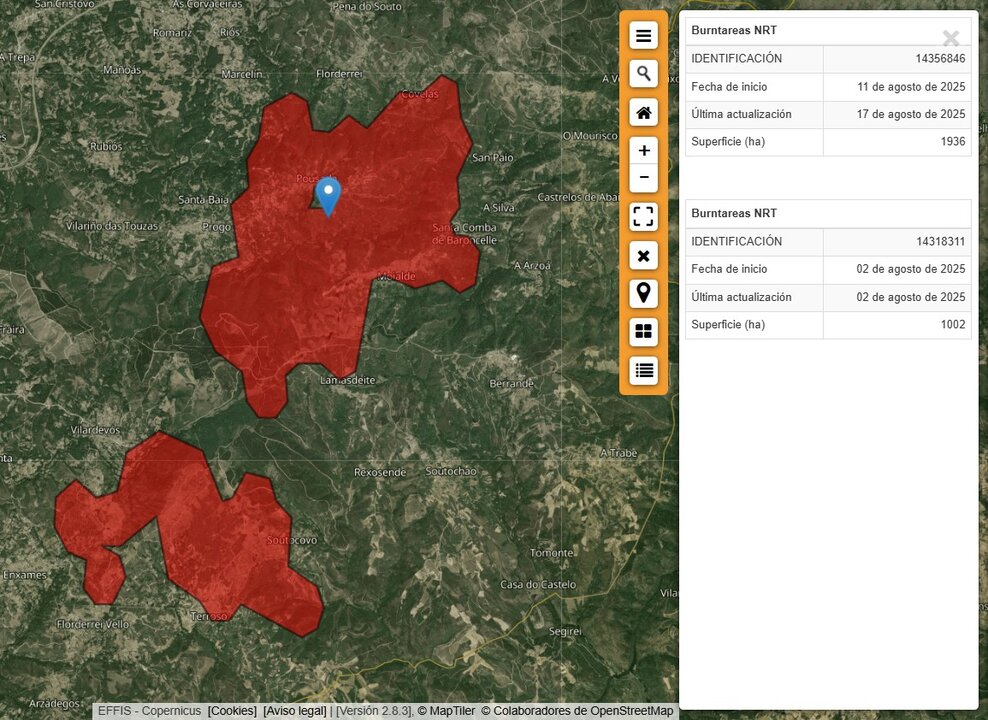The height and width of the screenshot is (720, 988).
Task: Open the Aviso legal link
Action: click(295, 711)
